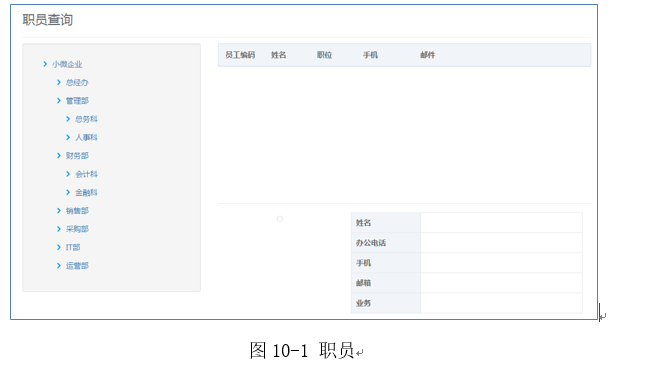Viewport: 645px width, 378px height.
Task: Click the 员工编码 column header
Action: coord(240,55)
